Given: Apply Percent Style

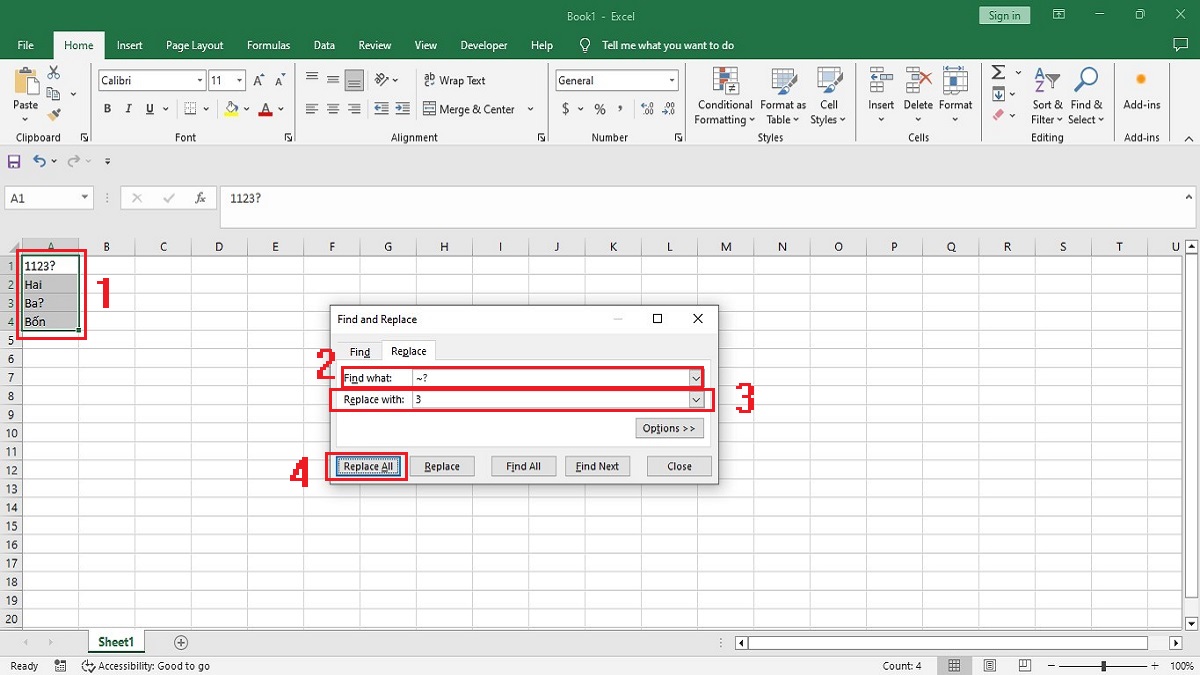Looking at the screenshot, I should coord(600,109).
